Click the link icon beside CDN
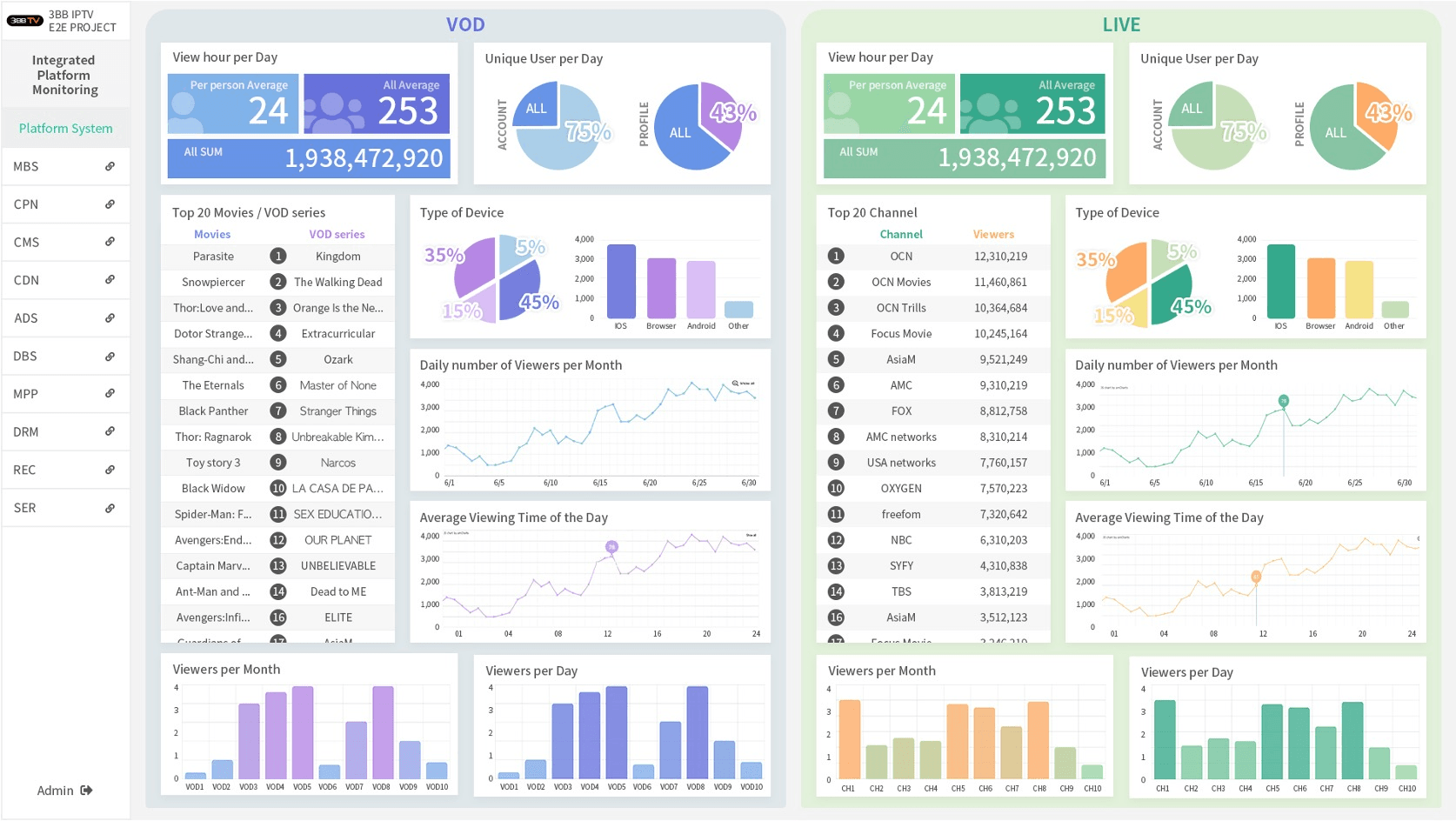Image resolution: width=1456 pixels, height=821 pixels. [110, 280]
